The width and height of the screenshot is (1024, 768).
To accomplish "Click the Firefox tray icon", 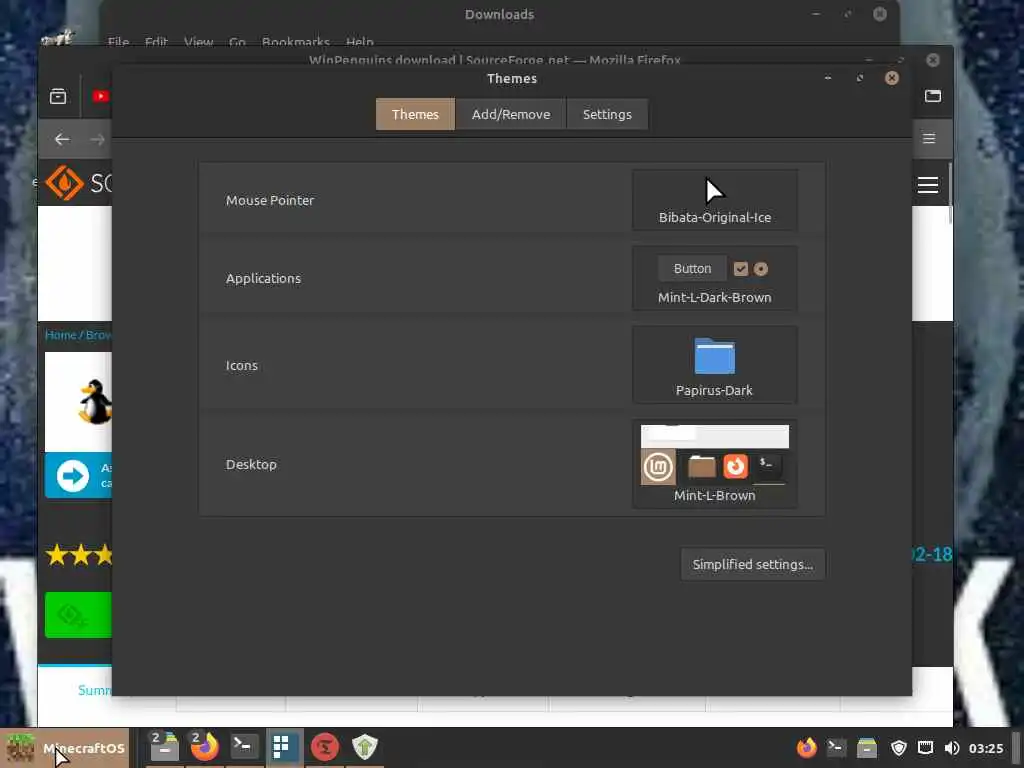I will click(x=807, y=748).
